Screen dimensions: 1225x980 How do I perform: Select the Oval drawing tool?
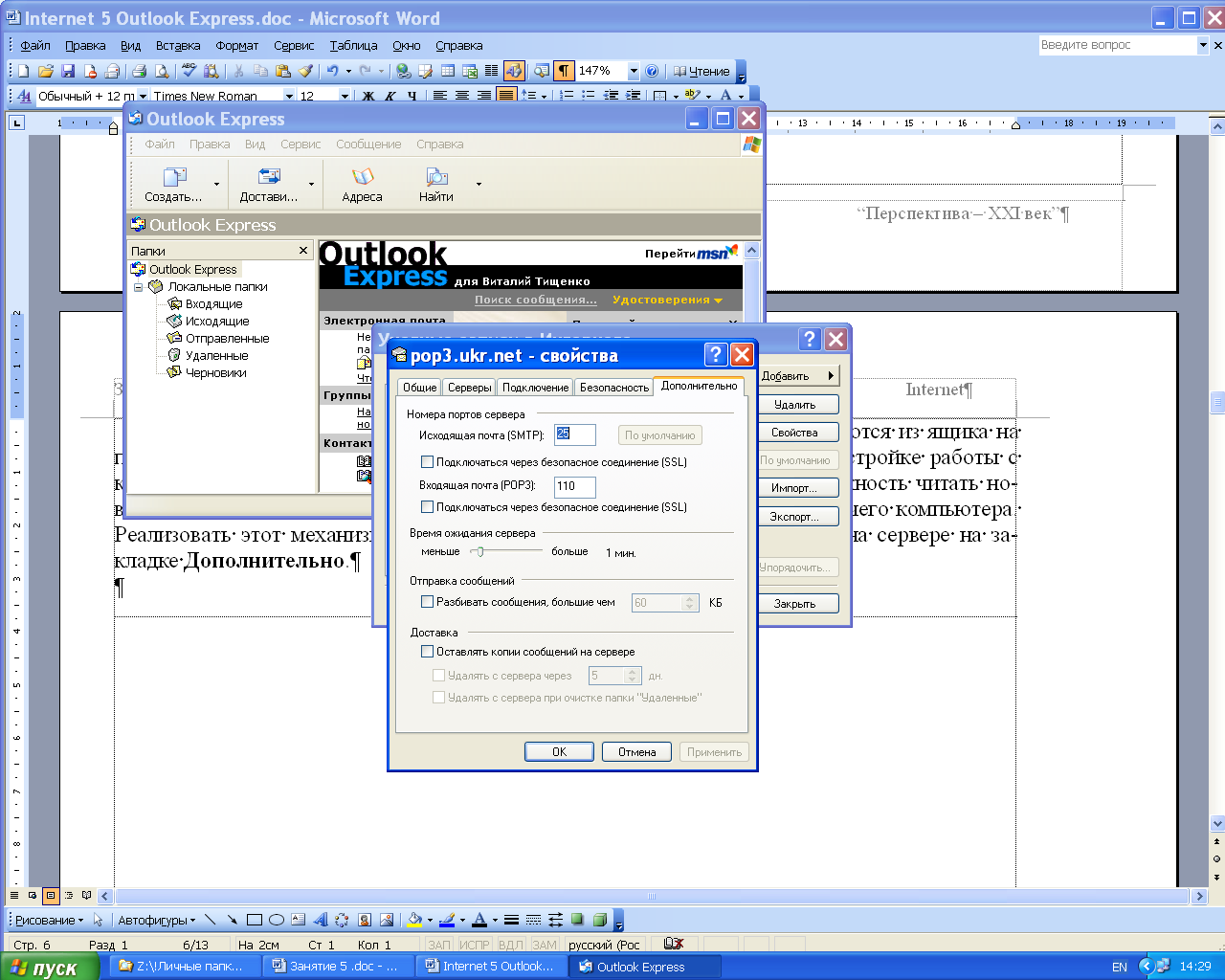[x=277, y=920]
